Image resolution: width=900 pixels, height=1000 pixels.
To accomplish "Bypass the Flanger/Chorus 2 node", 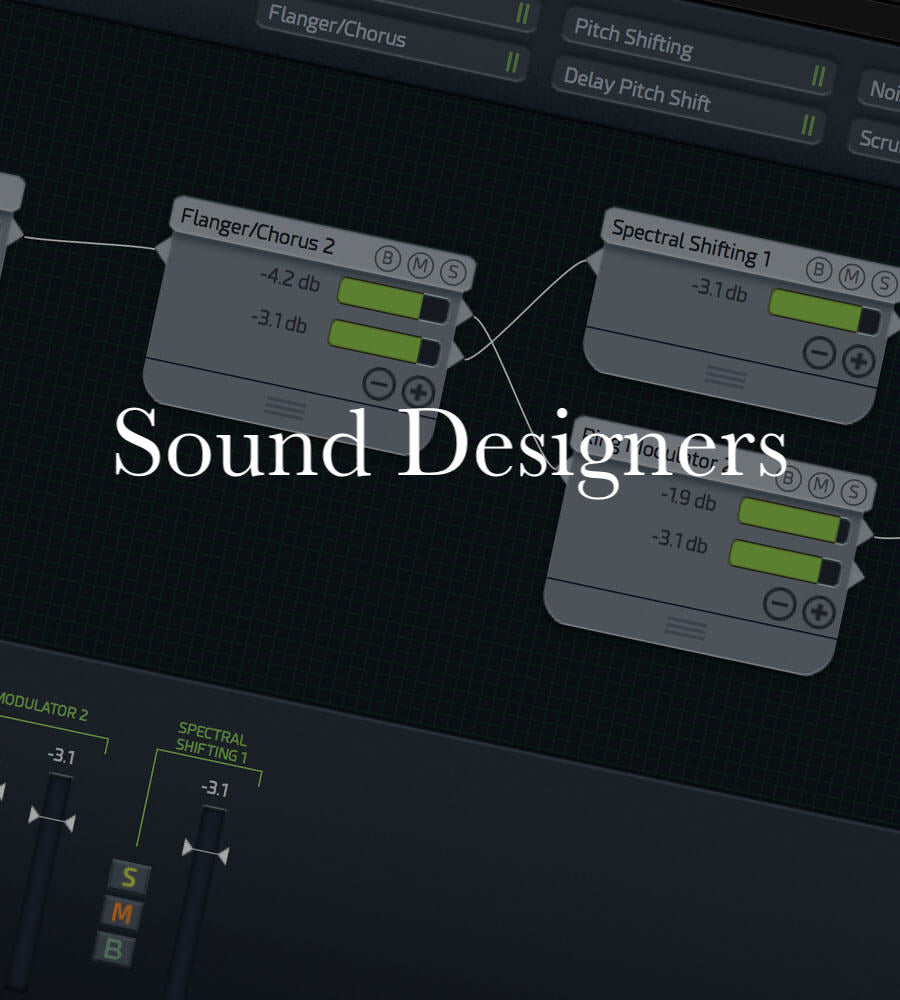I will 387,257.
